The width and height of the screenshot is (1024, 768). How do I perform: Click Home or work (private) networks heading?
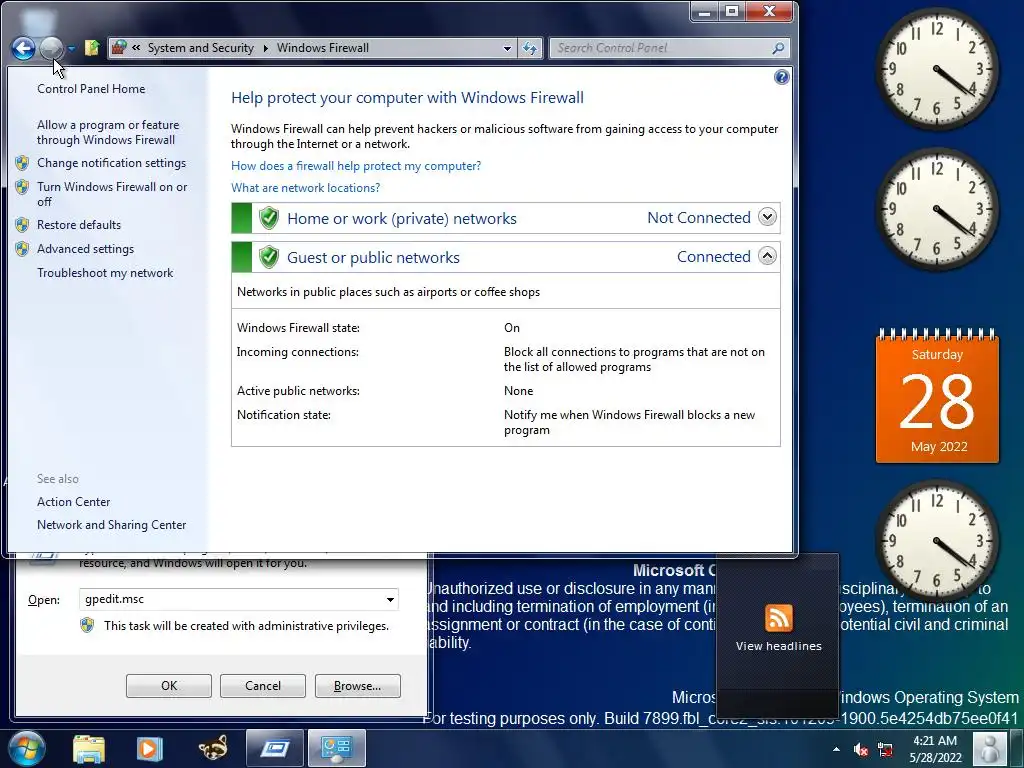click(x=402, y=218)
